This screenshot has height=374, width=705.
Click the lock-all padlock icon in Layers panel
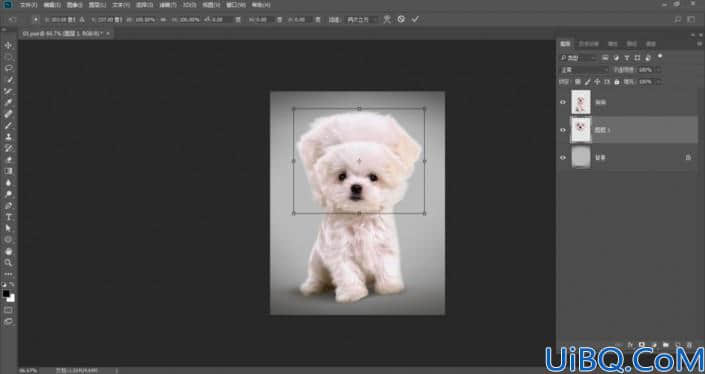pyautogui.click(x=617, y=82)
